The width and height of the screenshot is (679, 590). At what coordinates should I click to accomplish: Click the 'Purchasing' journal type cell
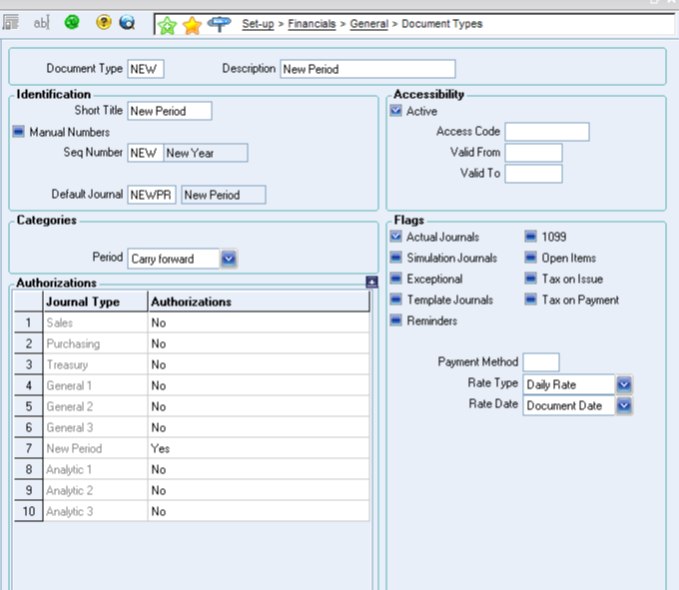point(95,344)
